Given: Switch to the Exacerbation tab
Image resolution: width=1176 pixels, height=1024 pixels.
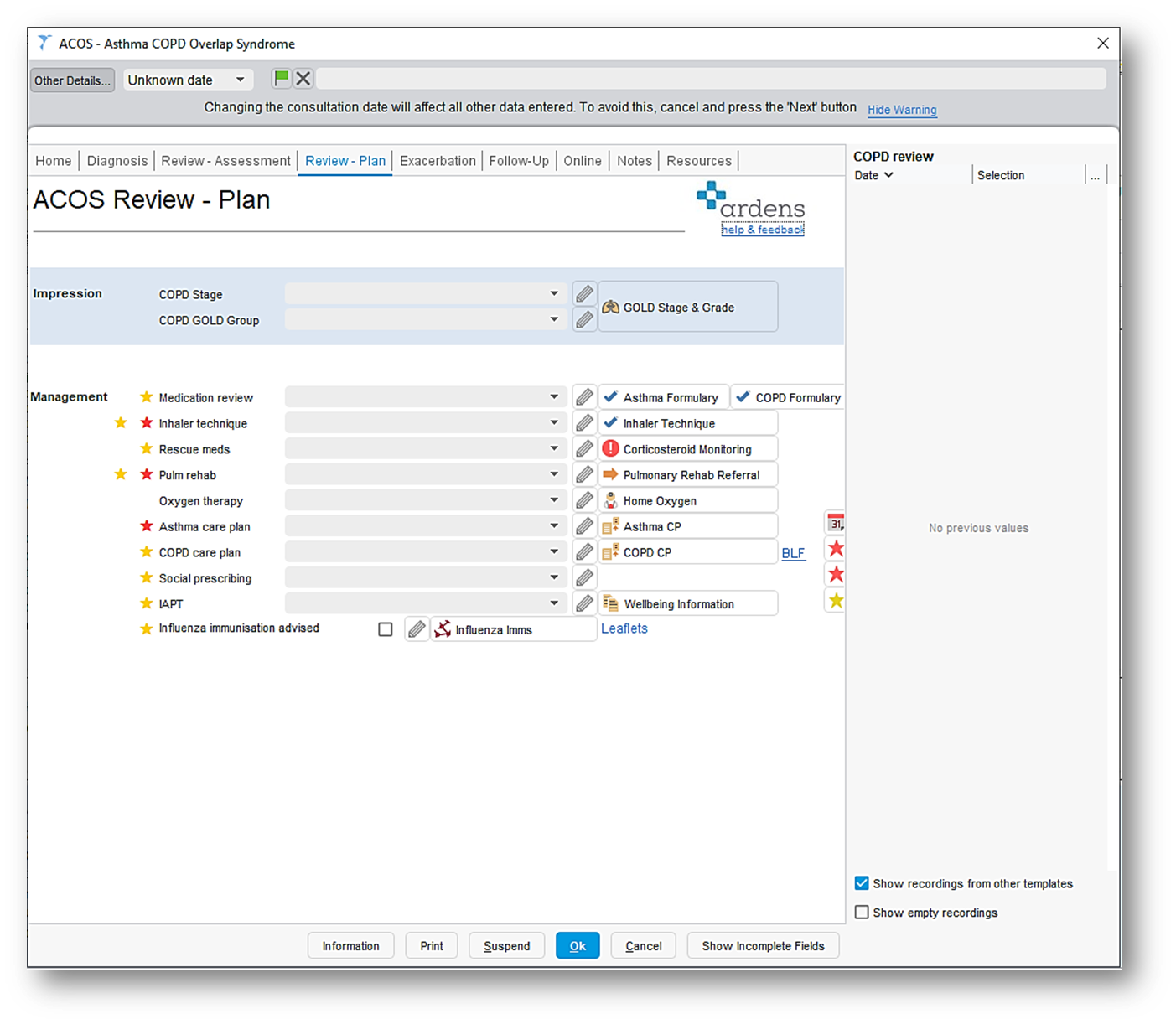Looking at the screenshot, I should click(438, 161).
